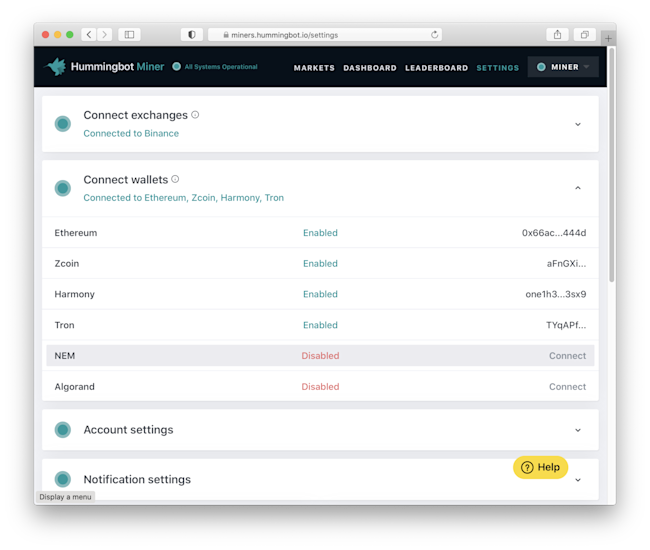Screen dimensions: 650x550
Task: Click the Zcoin Enabled status
Action: [x=320, y=264]
